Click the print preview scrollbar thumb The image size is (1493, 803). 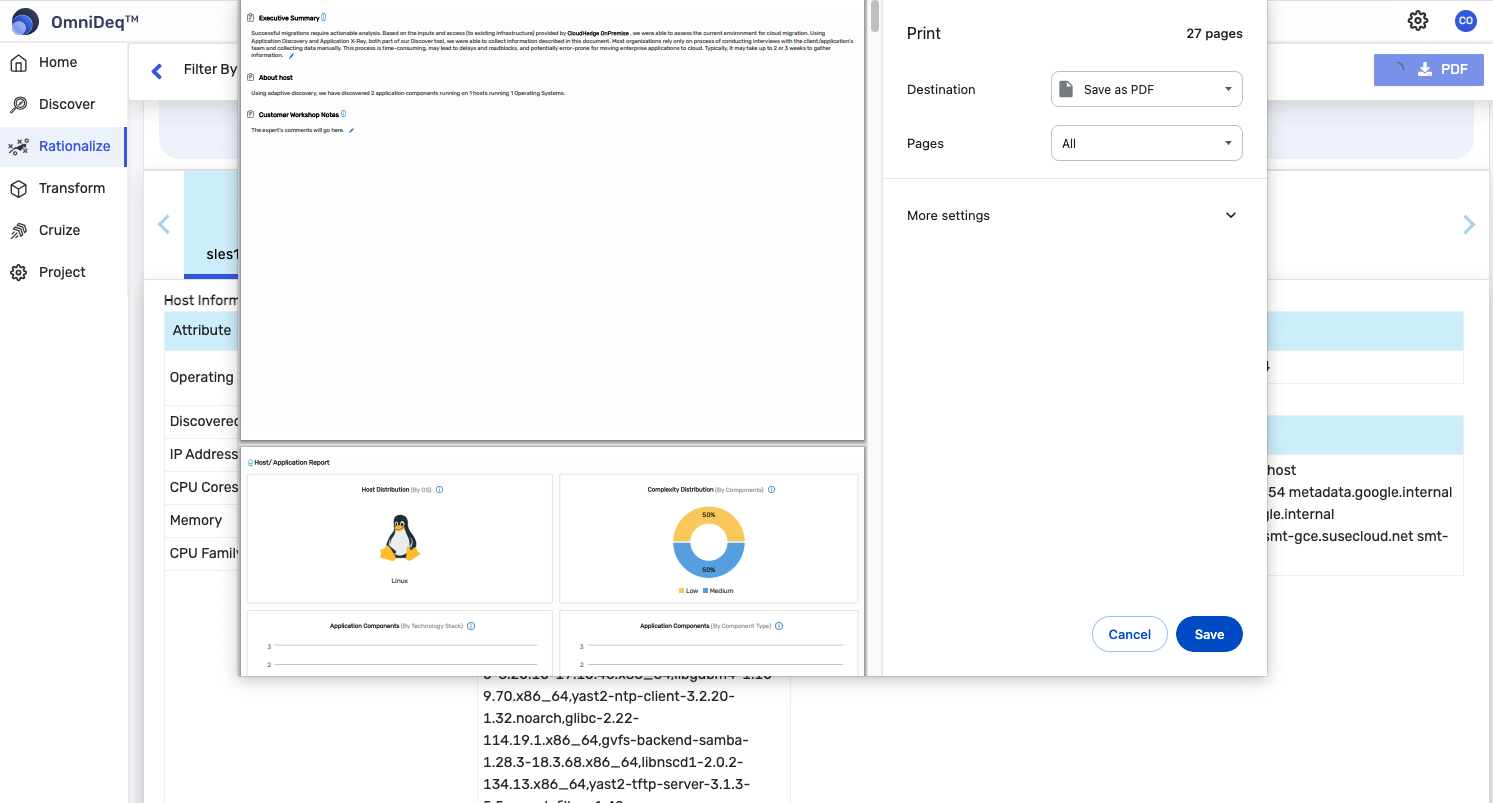coord(875,16)
